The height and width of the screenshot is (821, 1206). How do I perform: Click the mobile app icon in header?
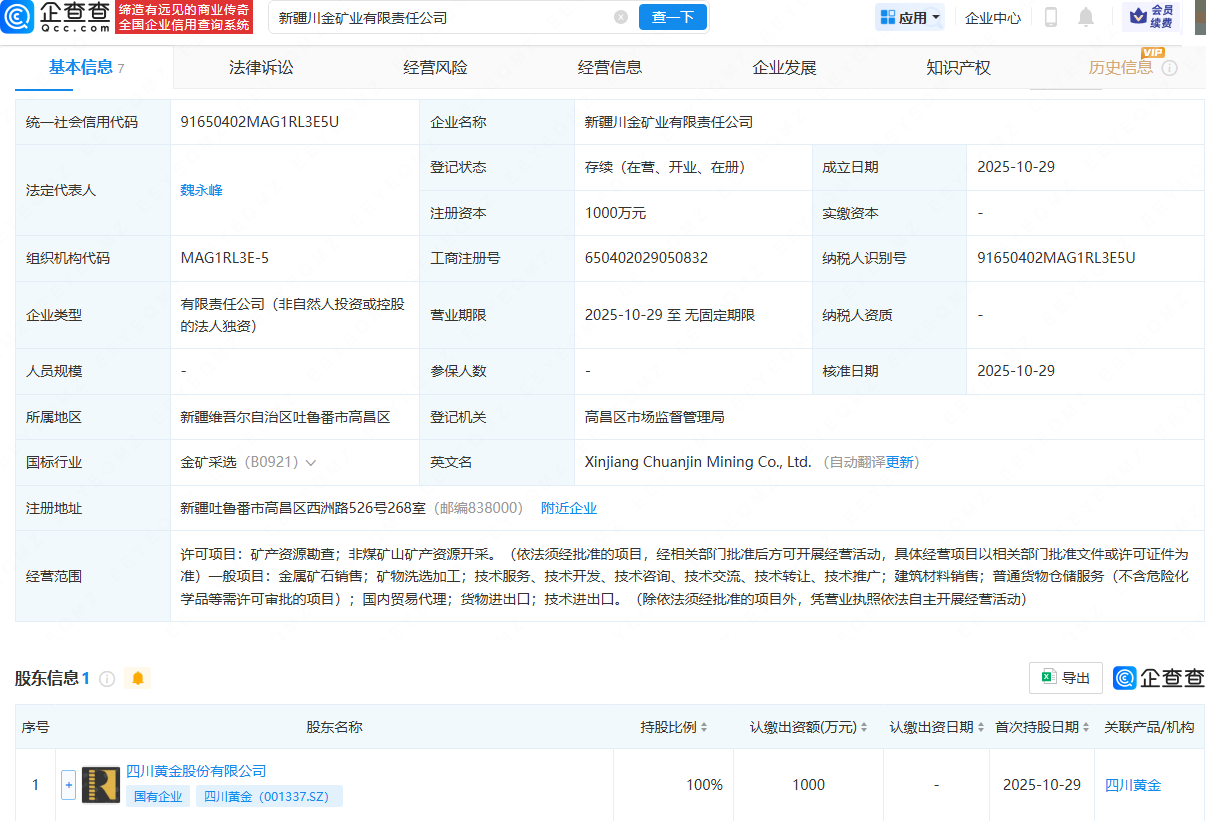[1050, 17]
